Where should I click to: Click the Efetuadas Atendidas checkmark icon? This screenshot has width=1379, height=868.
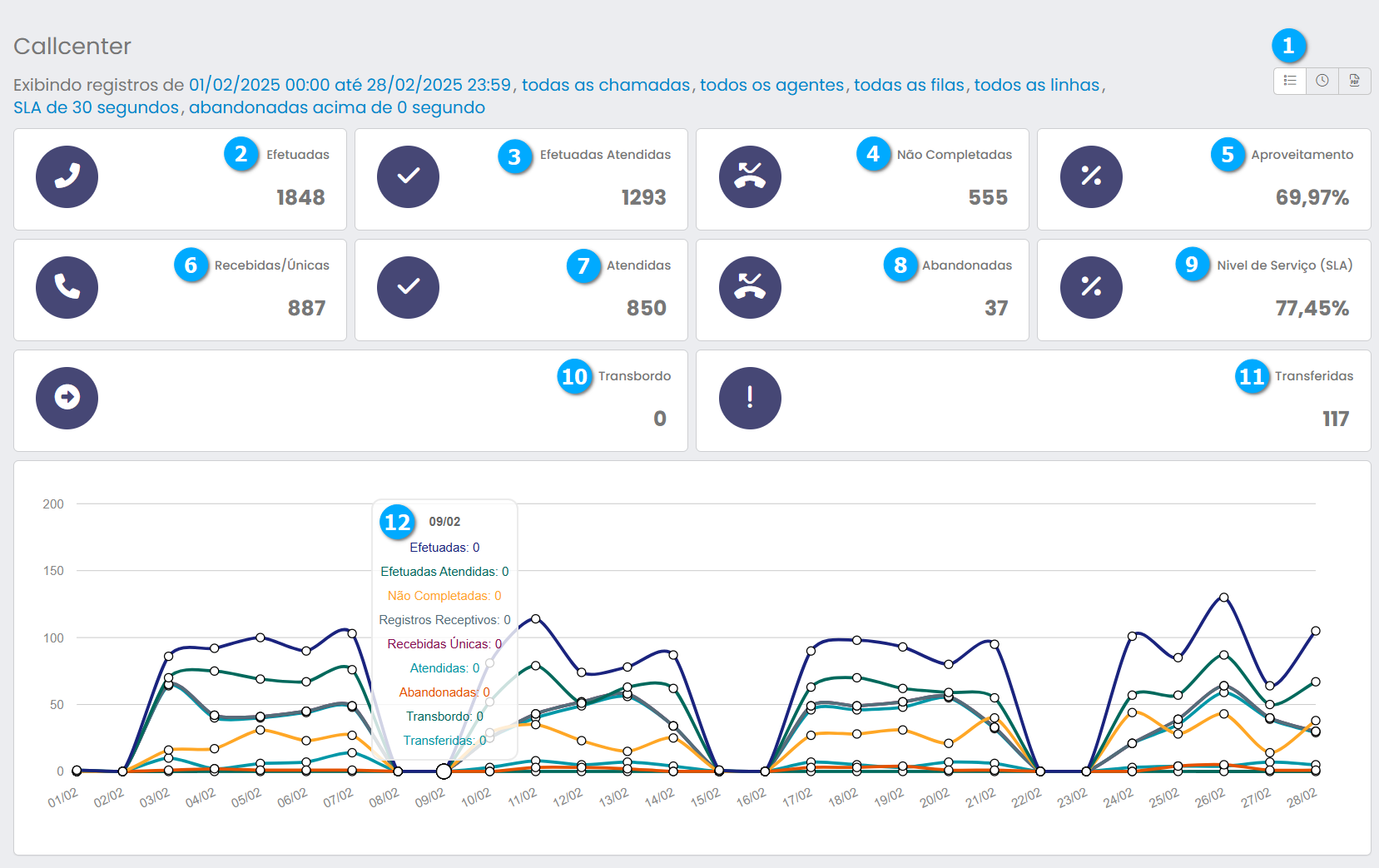point(408,176)
